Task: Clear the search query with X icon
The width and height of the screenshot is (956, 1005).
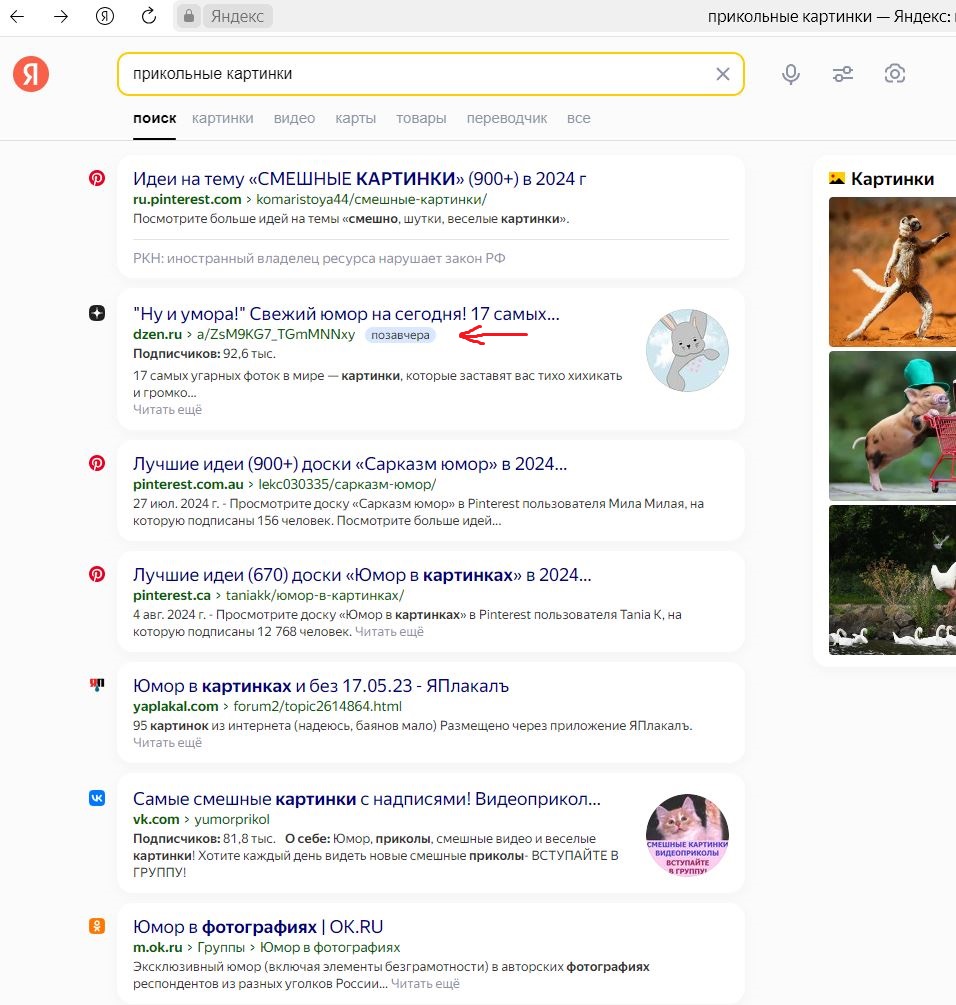Action: pyautogui.click(x=722, y=74)
